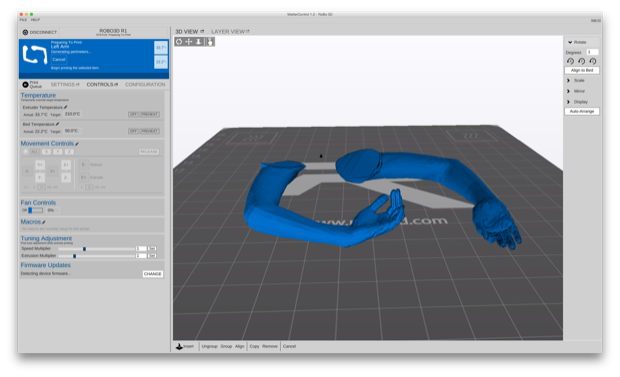Switch to the CONFIGURATION tab
Image resolution: width=620 pixels, height=377 pixels.
click(145, 85)
